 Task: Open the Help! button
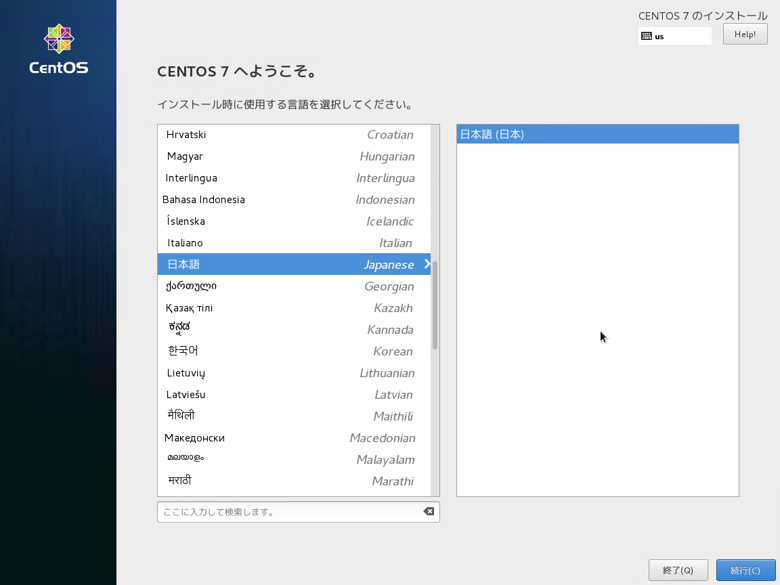[x=745, y=35]
